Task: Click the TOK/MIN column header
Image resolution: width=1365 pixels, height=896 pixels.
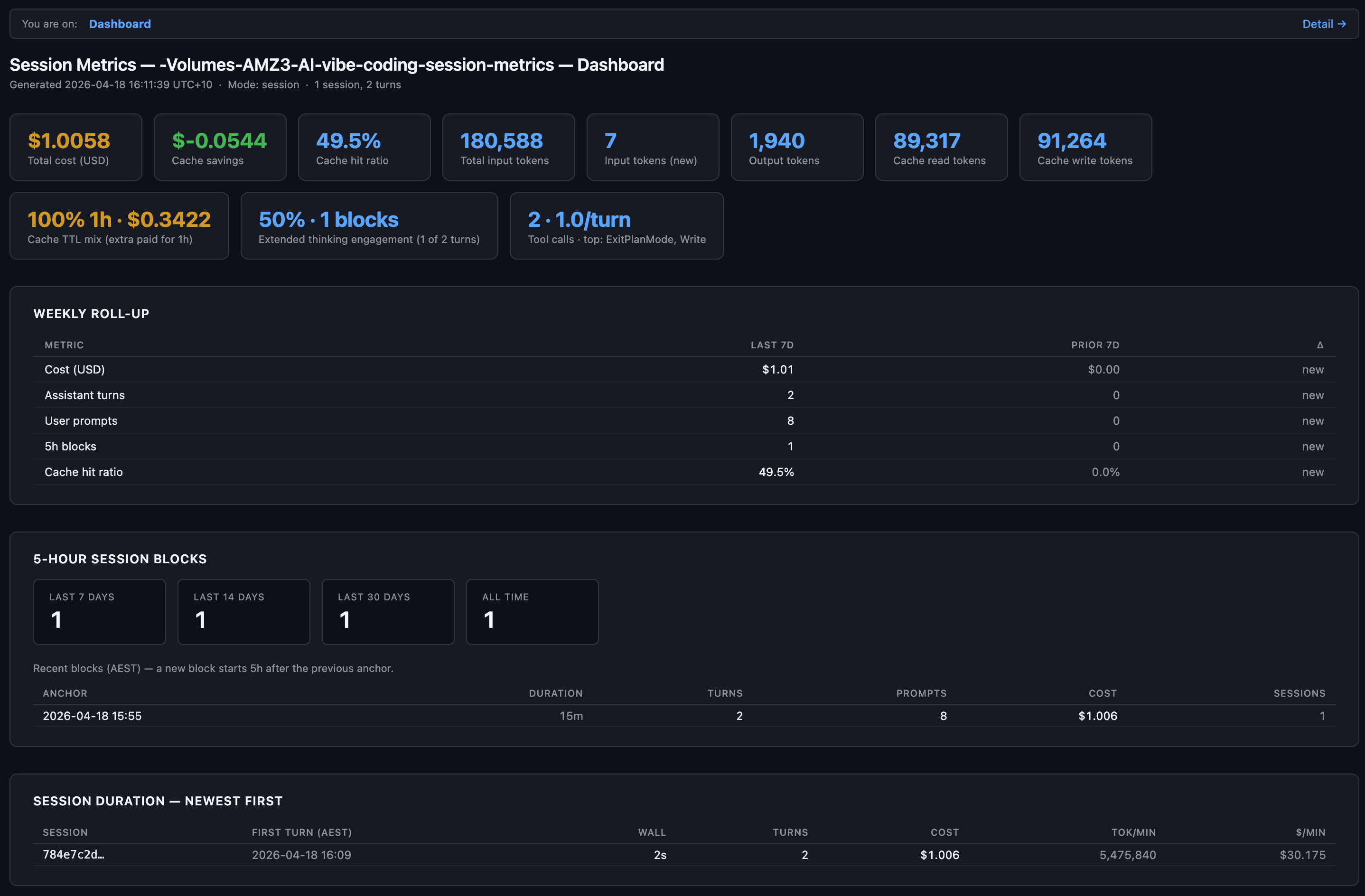Action: tap(1133, 832)
